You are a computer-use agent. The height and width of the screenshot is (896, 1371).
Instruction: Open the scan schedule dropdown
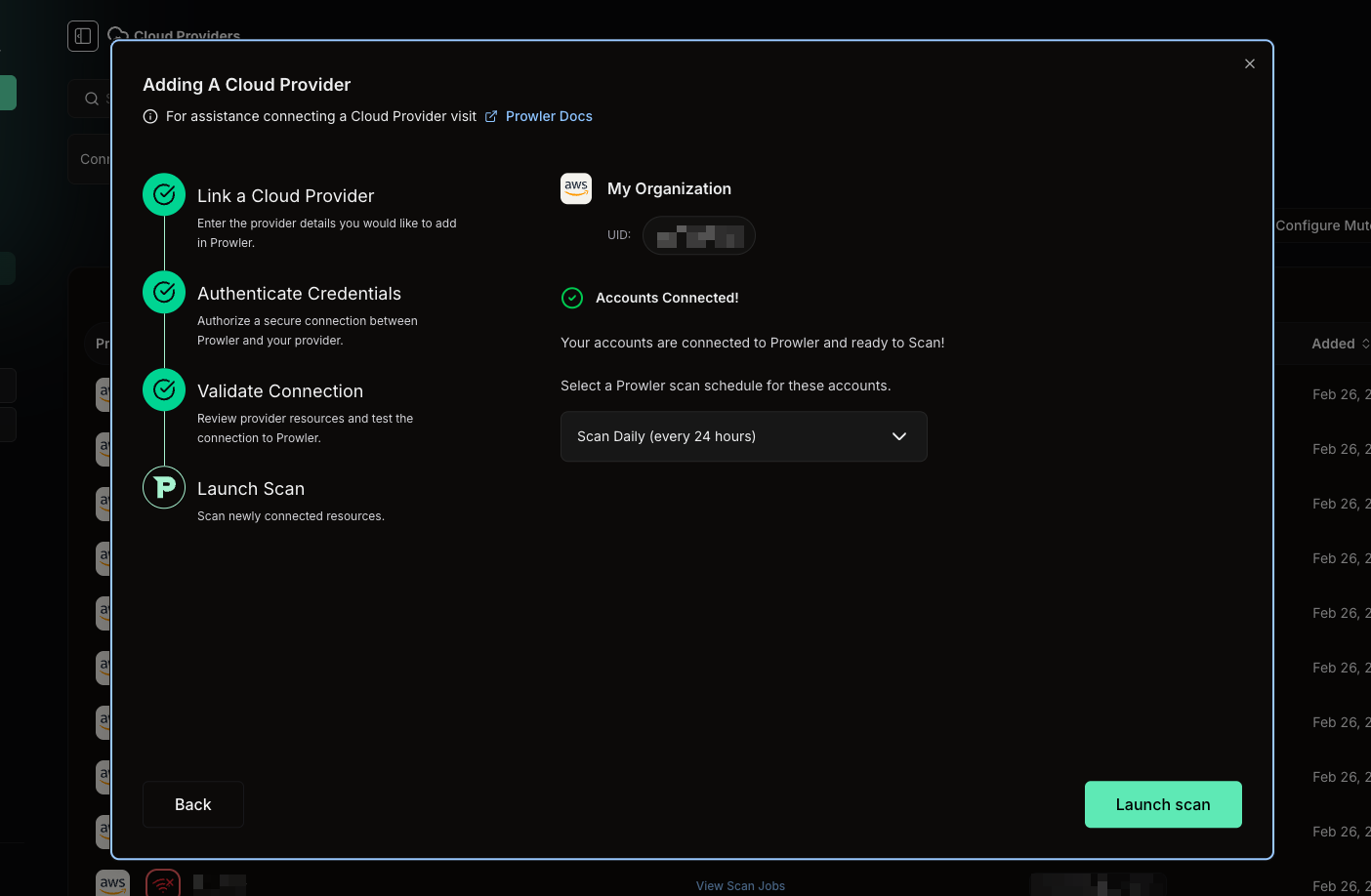743,436
